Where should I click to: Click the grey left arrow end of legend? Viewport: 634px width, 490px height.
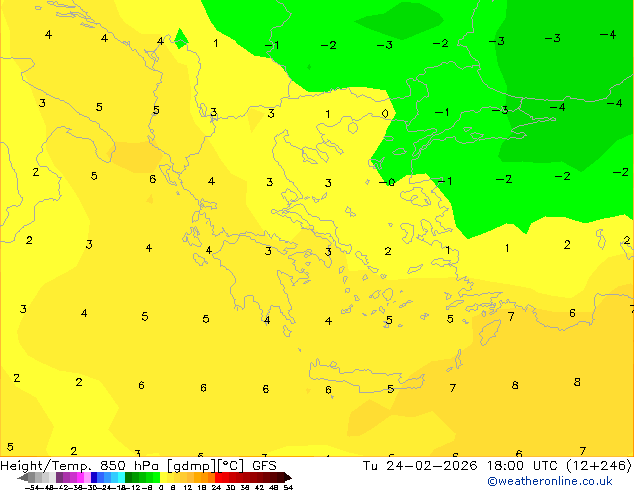[x=23, y=477]
